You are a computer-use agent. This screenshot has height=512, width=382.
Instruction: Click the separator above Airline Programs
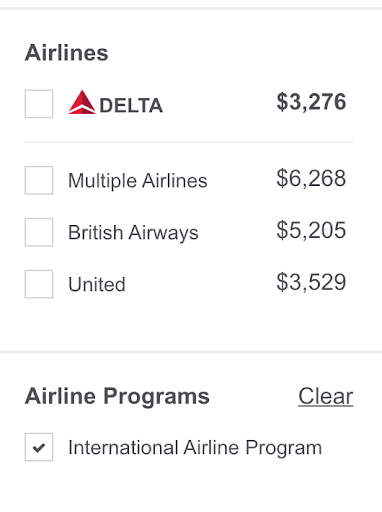(x=191, y=352)
